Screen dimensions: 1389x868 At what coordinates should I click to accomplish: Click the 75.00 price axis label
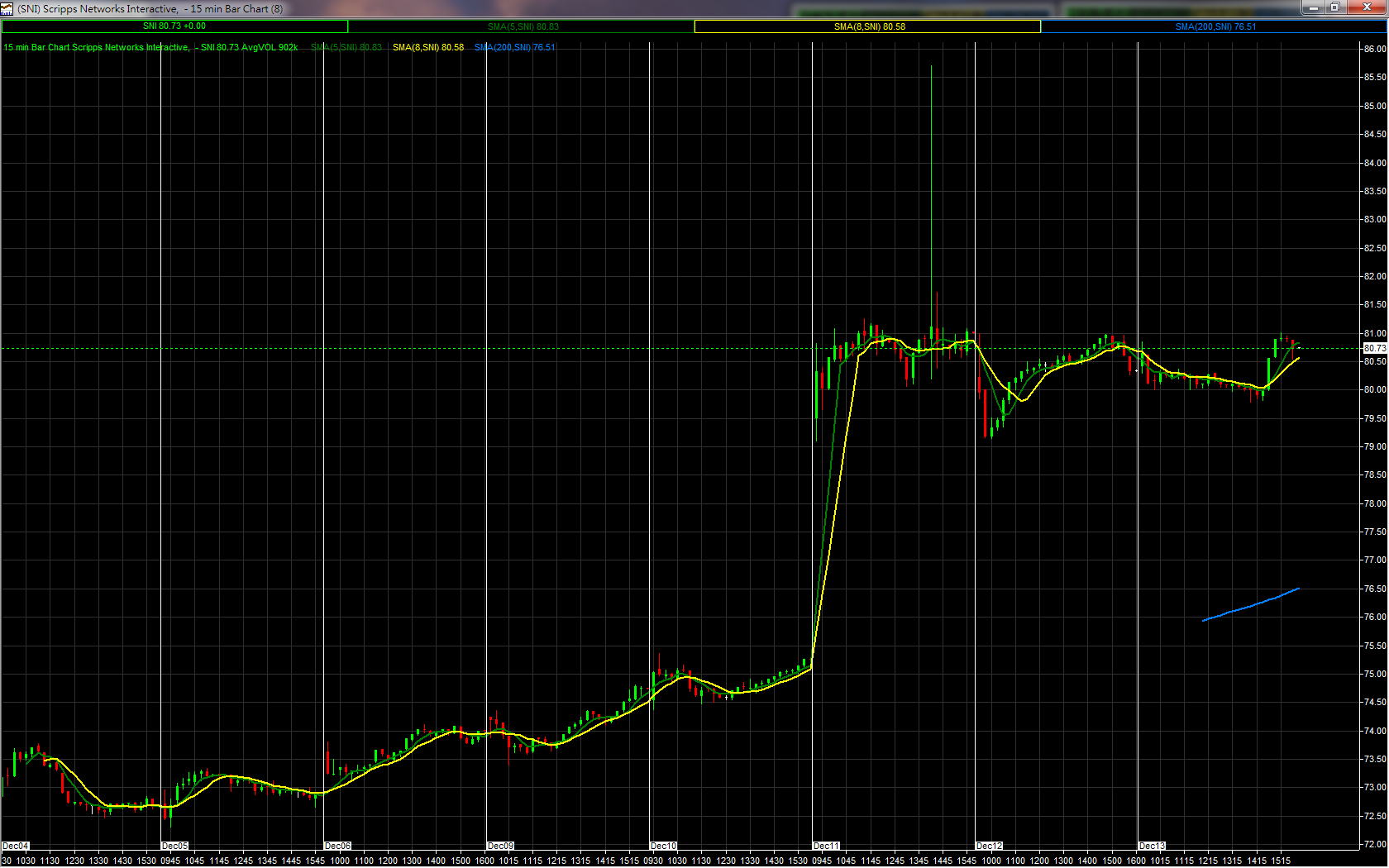[1375, 674]
